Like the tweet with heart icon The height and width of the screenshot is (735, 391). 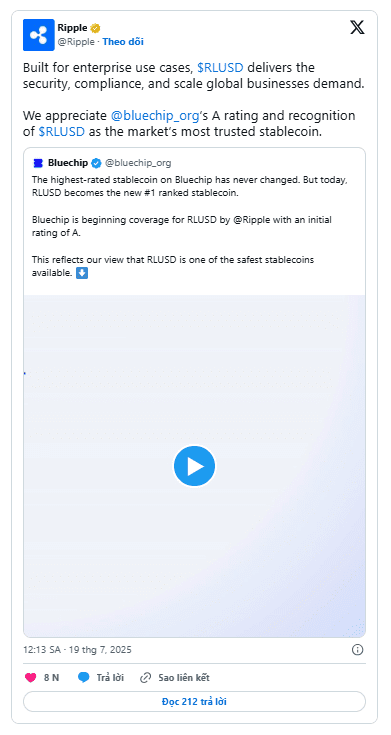30,677
